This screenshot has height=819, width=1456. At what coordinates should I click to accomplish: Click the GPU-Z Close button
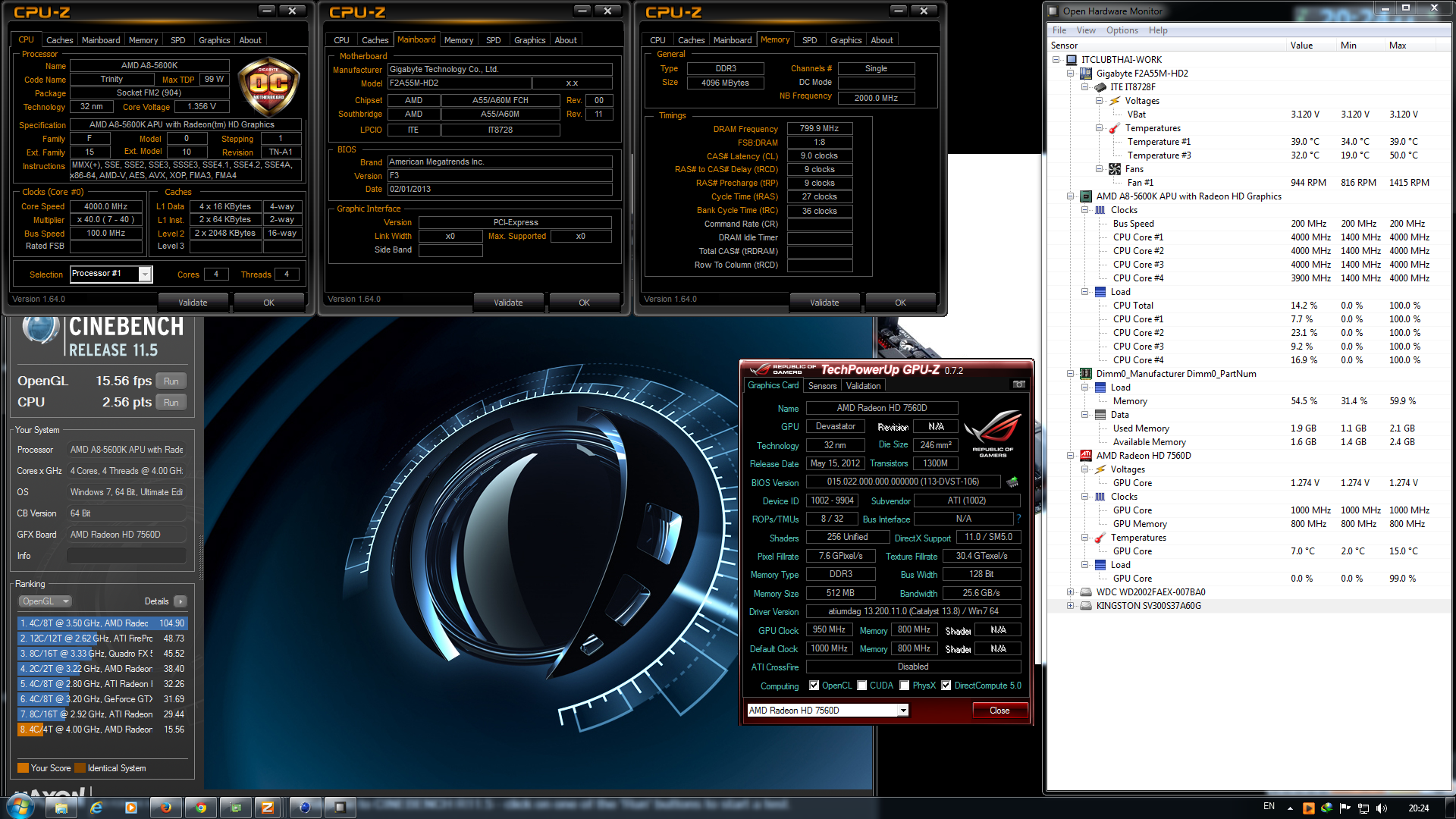[999, 711]
